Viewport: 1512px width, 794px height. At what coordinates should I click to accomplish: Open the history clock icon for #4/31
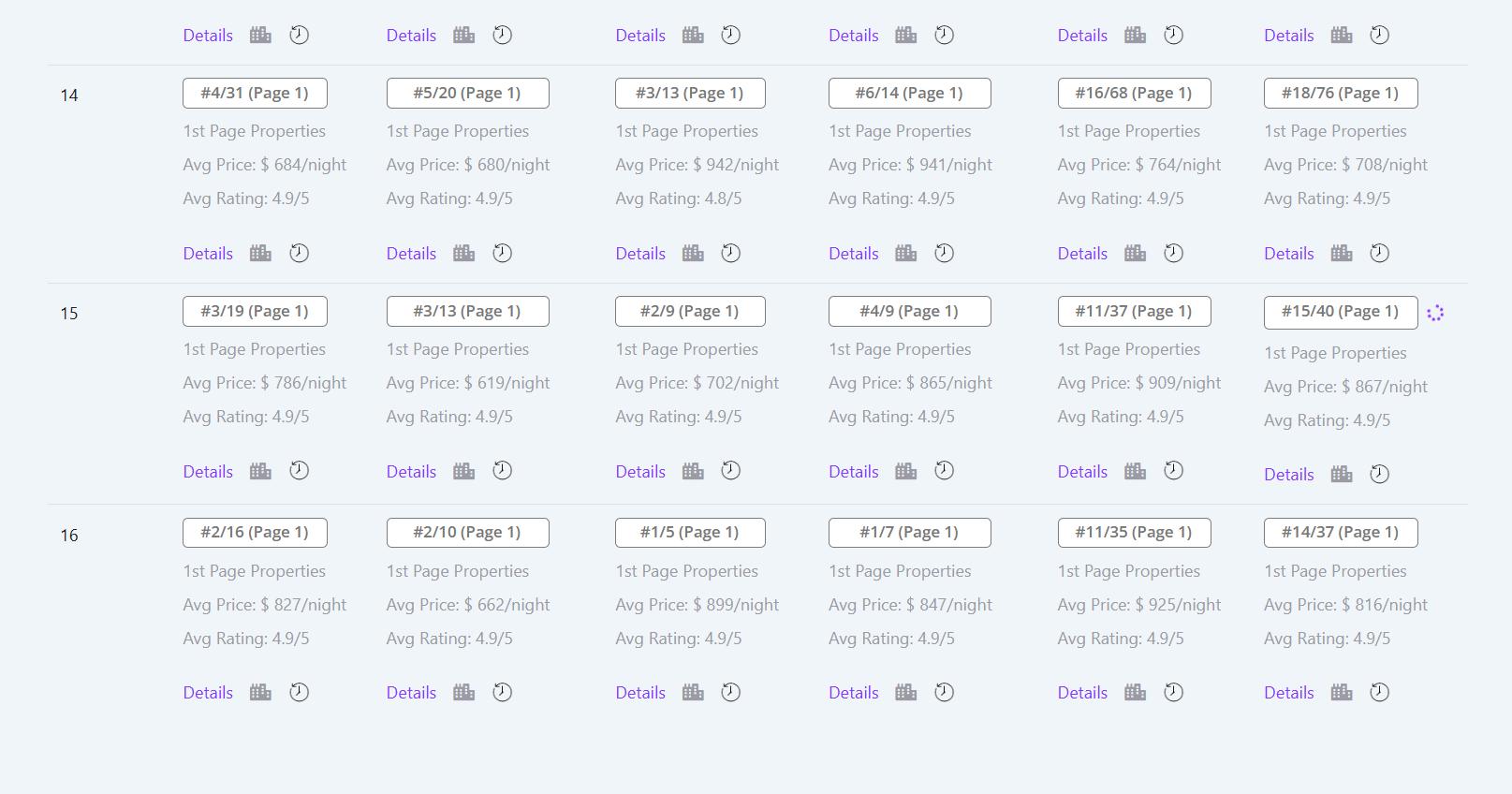coord(299,253)
